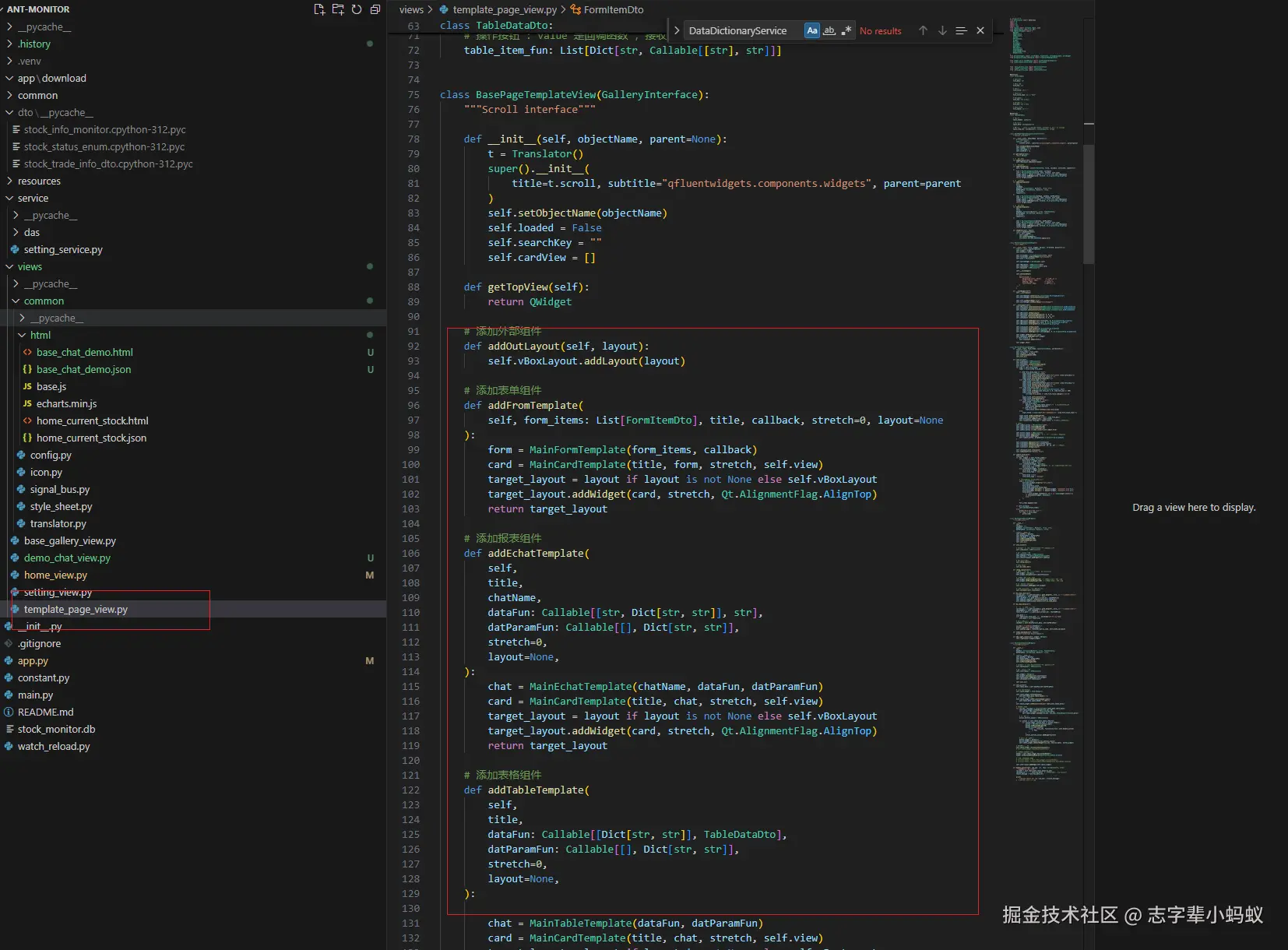Image resolution: width=1288 pixels, height=950 pixels.
Task: Click the Python icon beside icon.py
Action: point(21,472)
